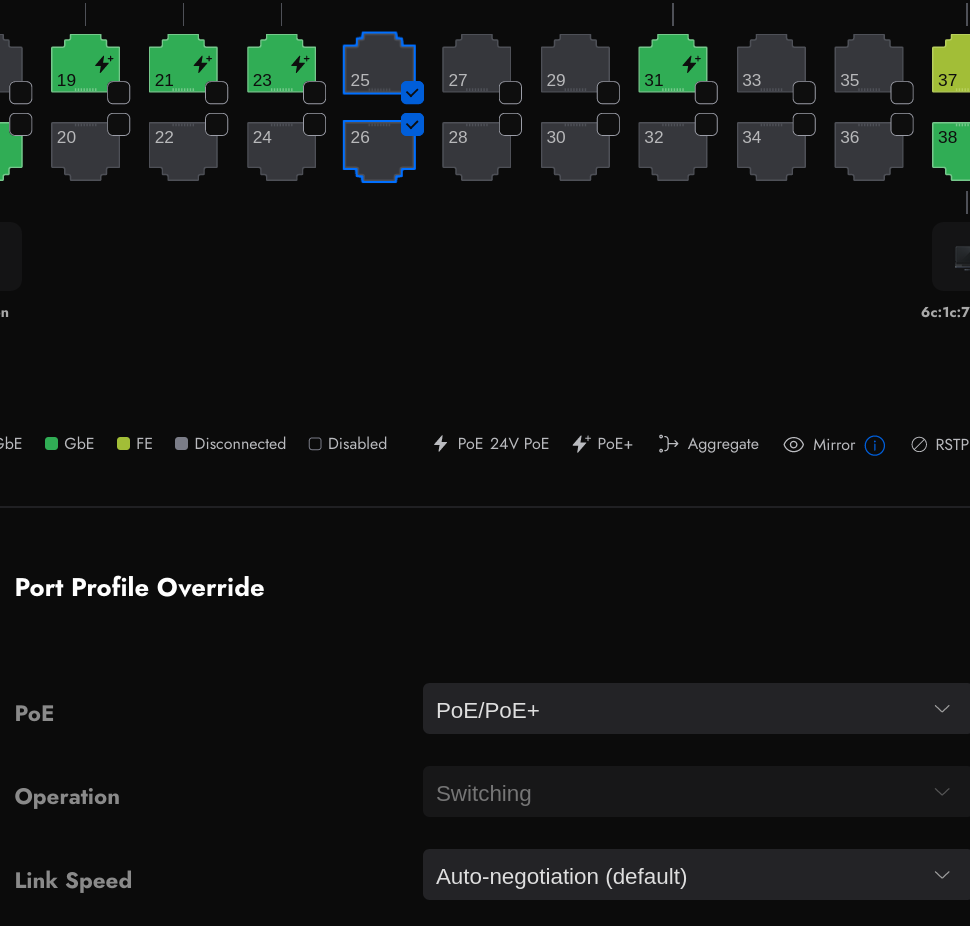The height and width of the screenshot is (926, 970).
Task: Uncheck the port 25 checkbox
Action: click(x=413, y=93)
